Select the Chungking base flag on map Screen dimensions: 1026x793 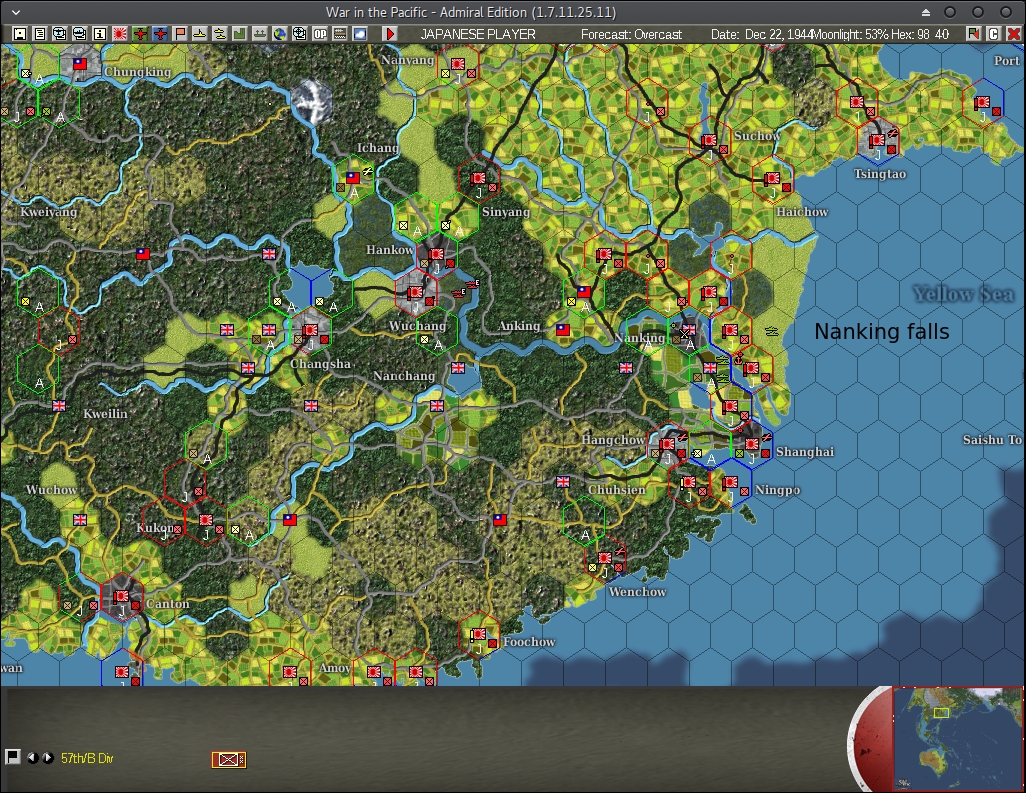tap(80, 63)
